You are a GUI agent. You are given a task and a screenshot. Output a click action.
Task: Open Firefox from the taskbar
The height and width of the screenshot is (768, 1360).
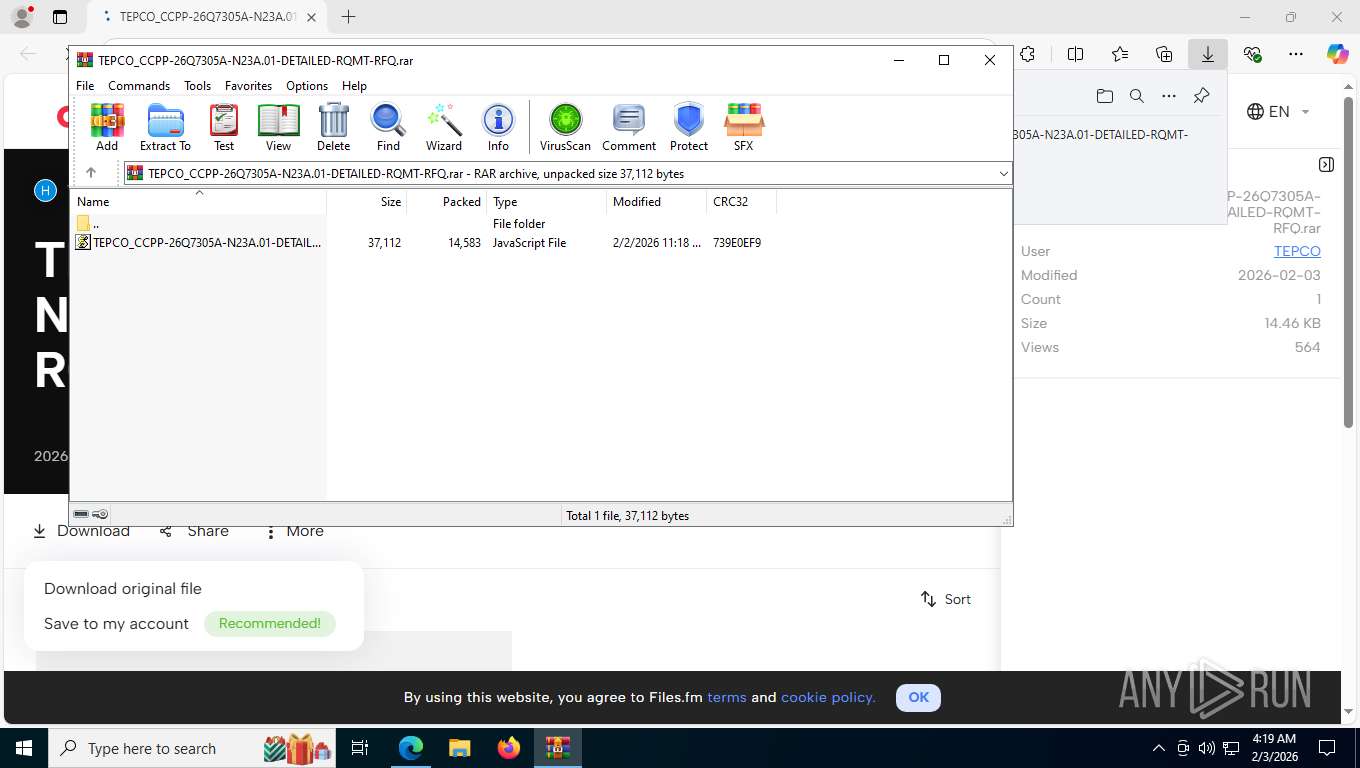(x=509, y=748)
